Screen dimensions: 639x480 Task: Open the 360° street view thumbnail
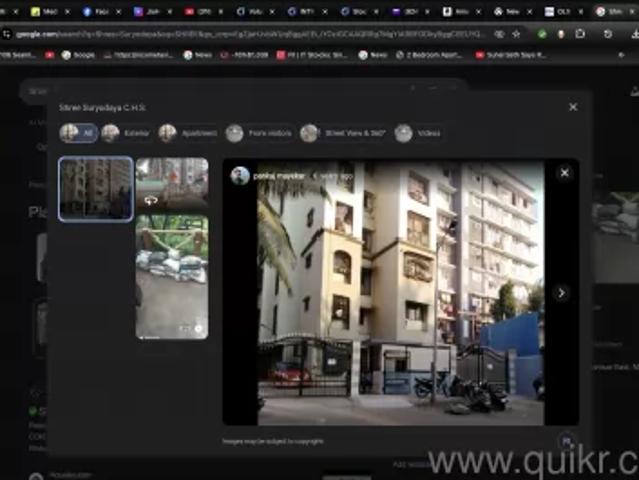[x=172, y=182]
